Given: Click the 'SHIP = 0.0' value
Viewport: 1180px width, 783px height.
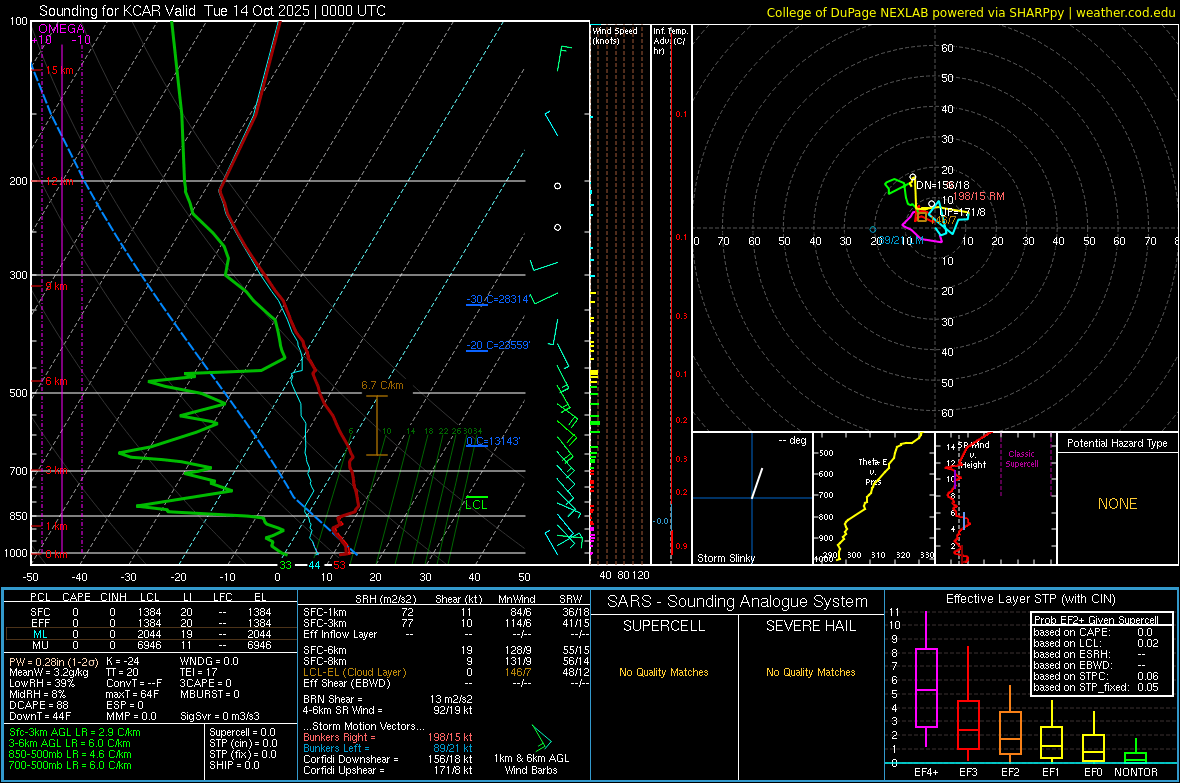Looking at the screenshot, I should 234,765.
